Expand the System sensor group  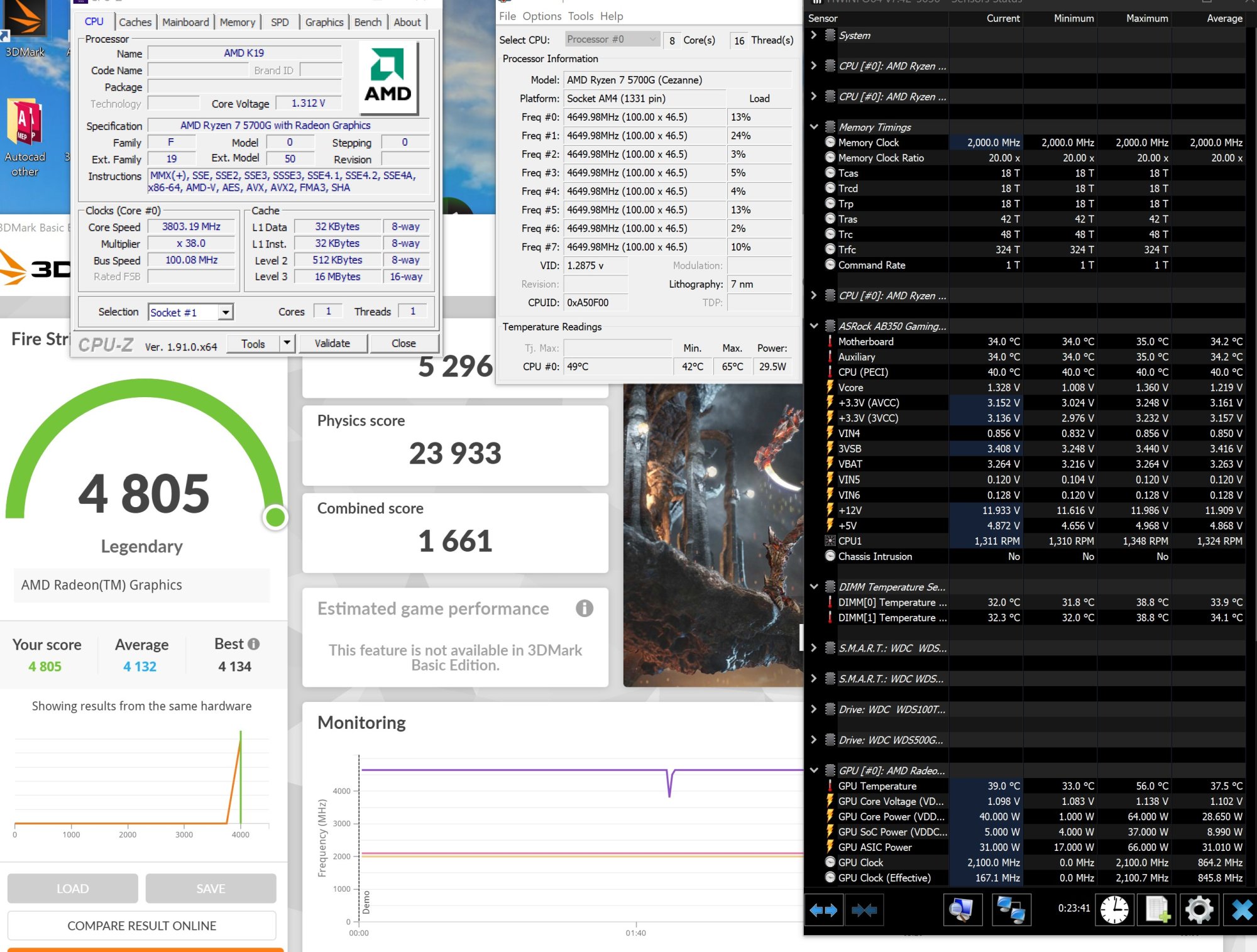tap(814, 35)
